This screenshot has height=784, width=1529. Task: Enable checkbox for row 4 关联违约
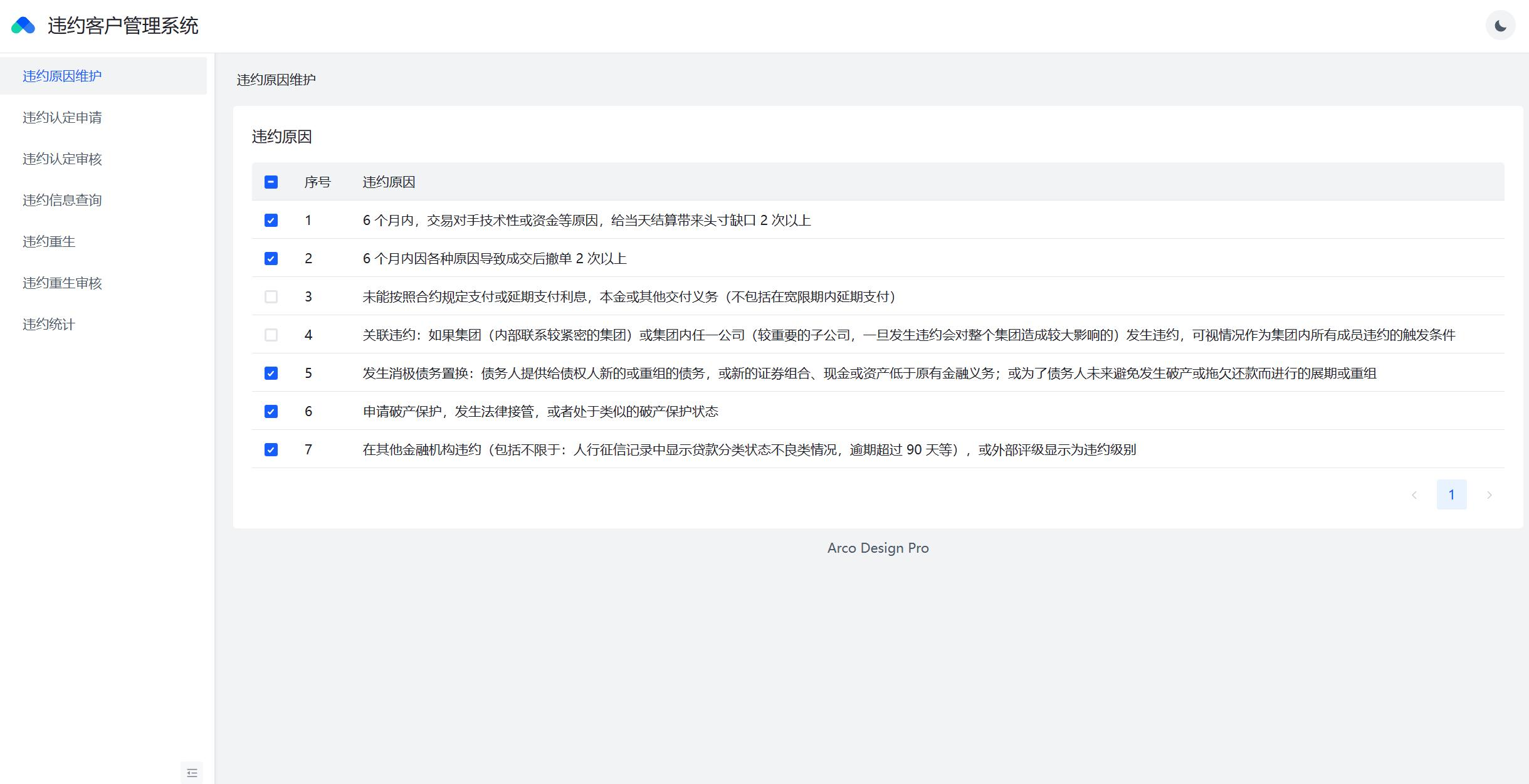point(271,335)
